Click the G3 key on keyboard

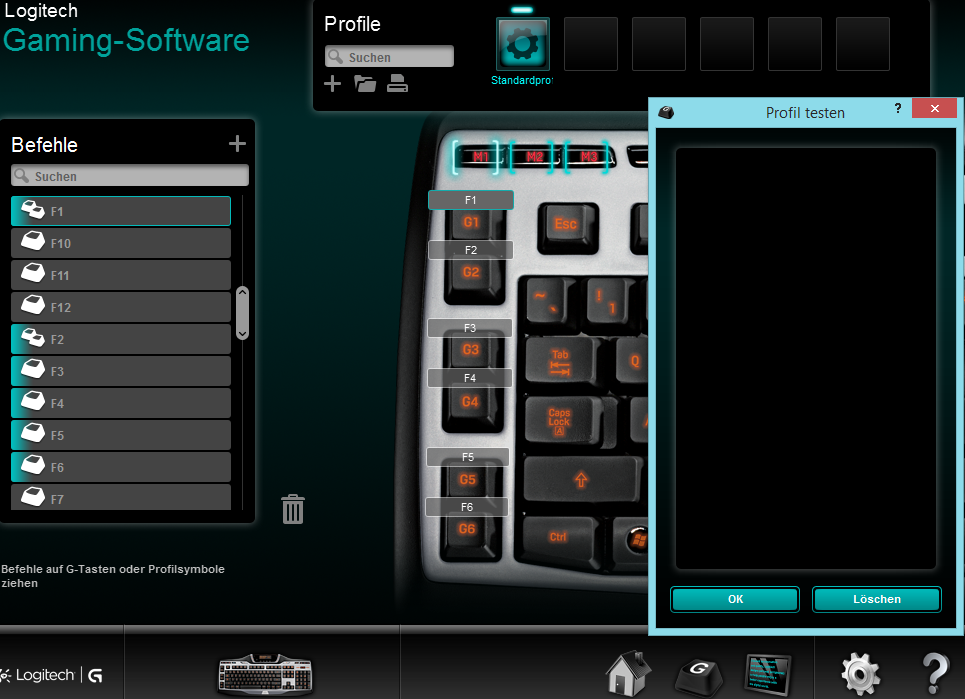(x=471, y=351)
